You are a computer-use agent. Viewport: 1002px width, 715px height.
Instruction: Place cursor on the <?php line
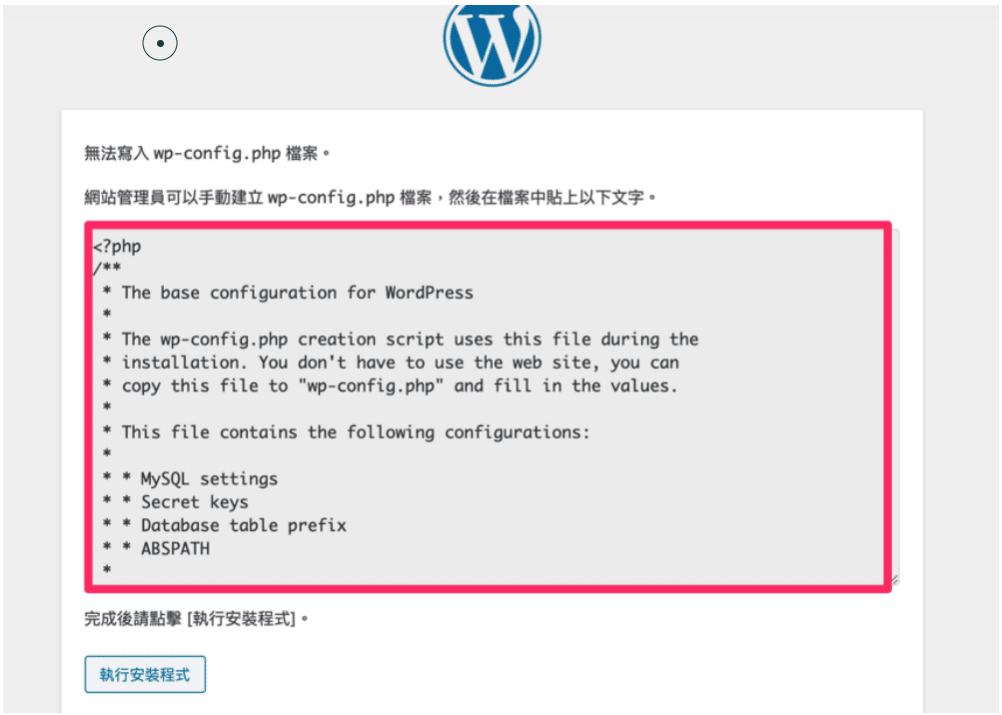point(118,247)
